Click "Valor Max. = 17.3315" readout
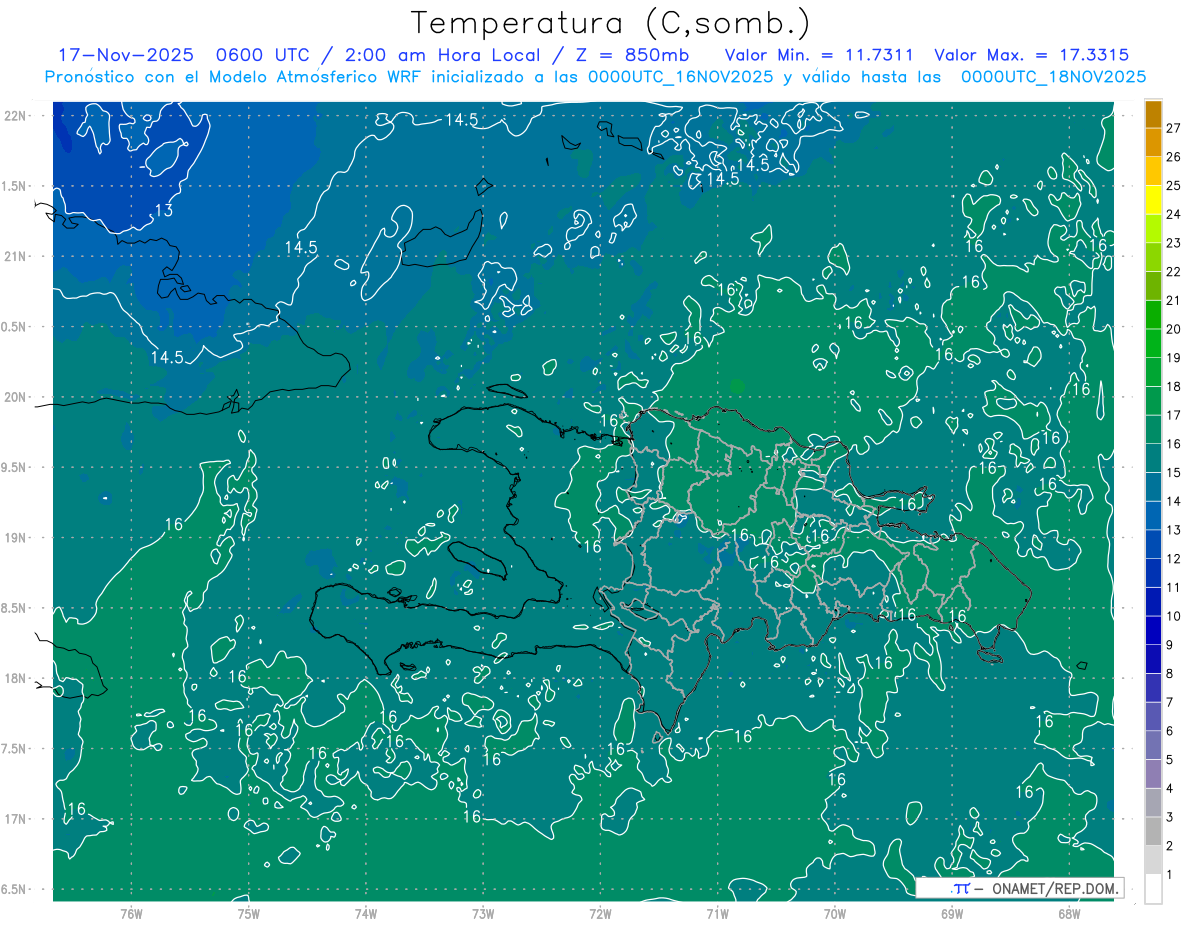Viewport: 1200px width, 927px height. tap(1031, 55)
